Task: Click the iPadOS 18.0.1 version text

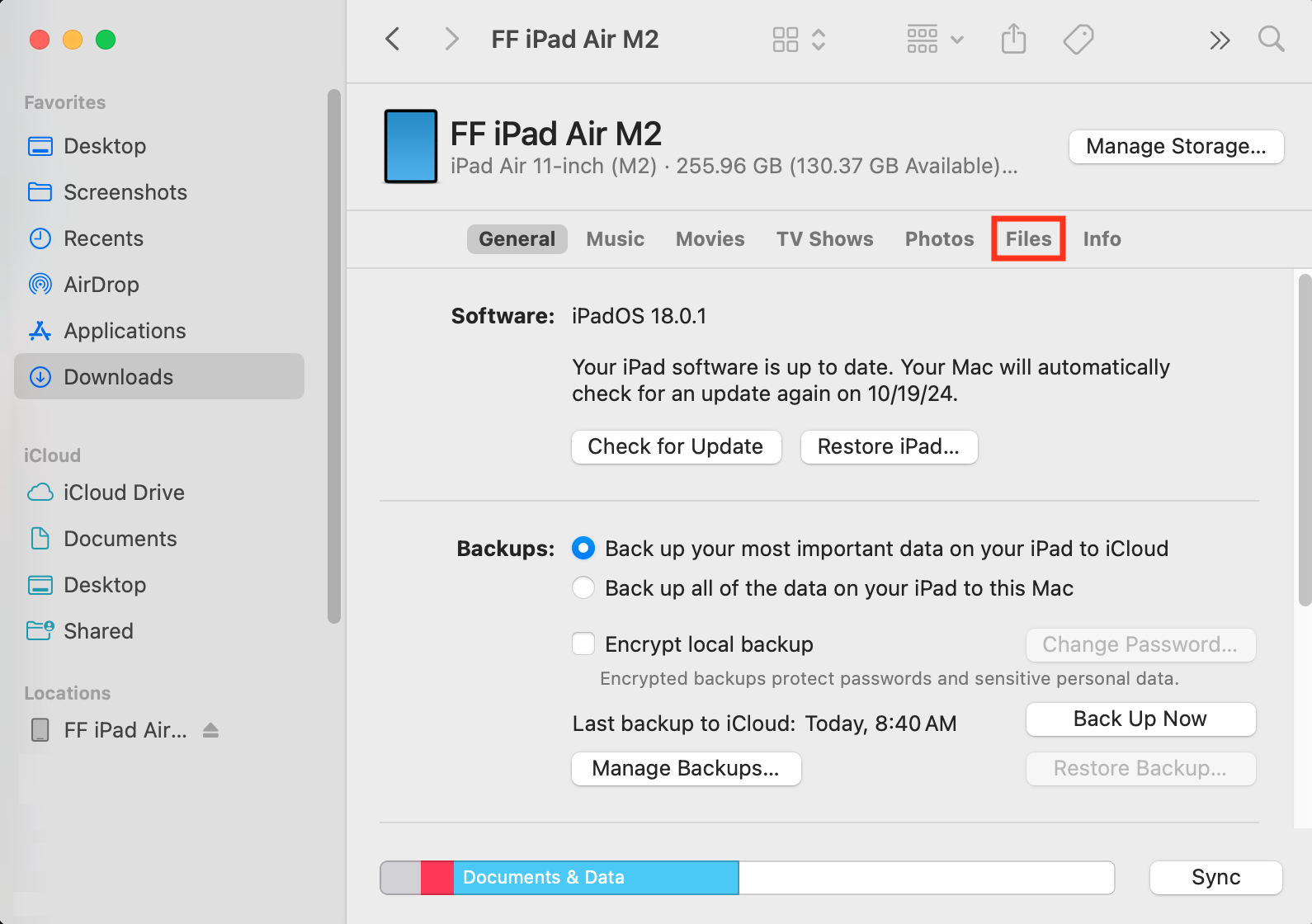Action: [639, 317]
